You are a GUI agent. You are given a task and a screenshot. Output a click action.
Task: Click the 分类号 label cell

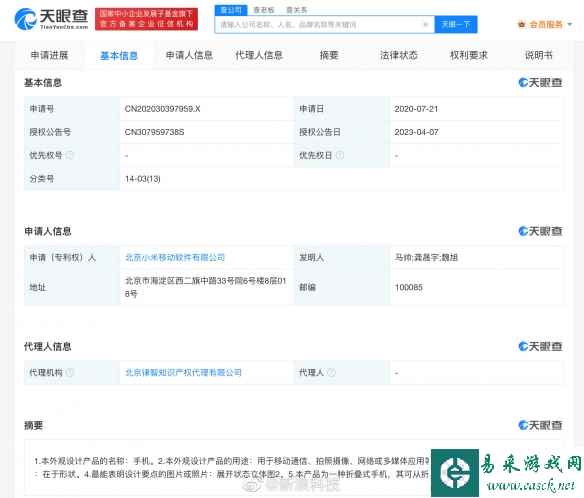pos(72,179)
